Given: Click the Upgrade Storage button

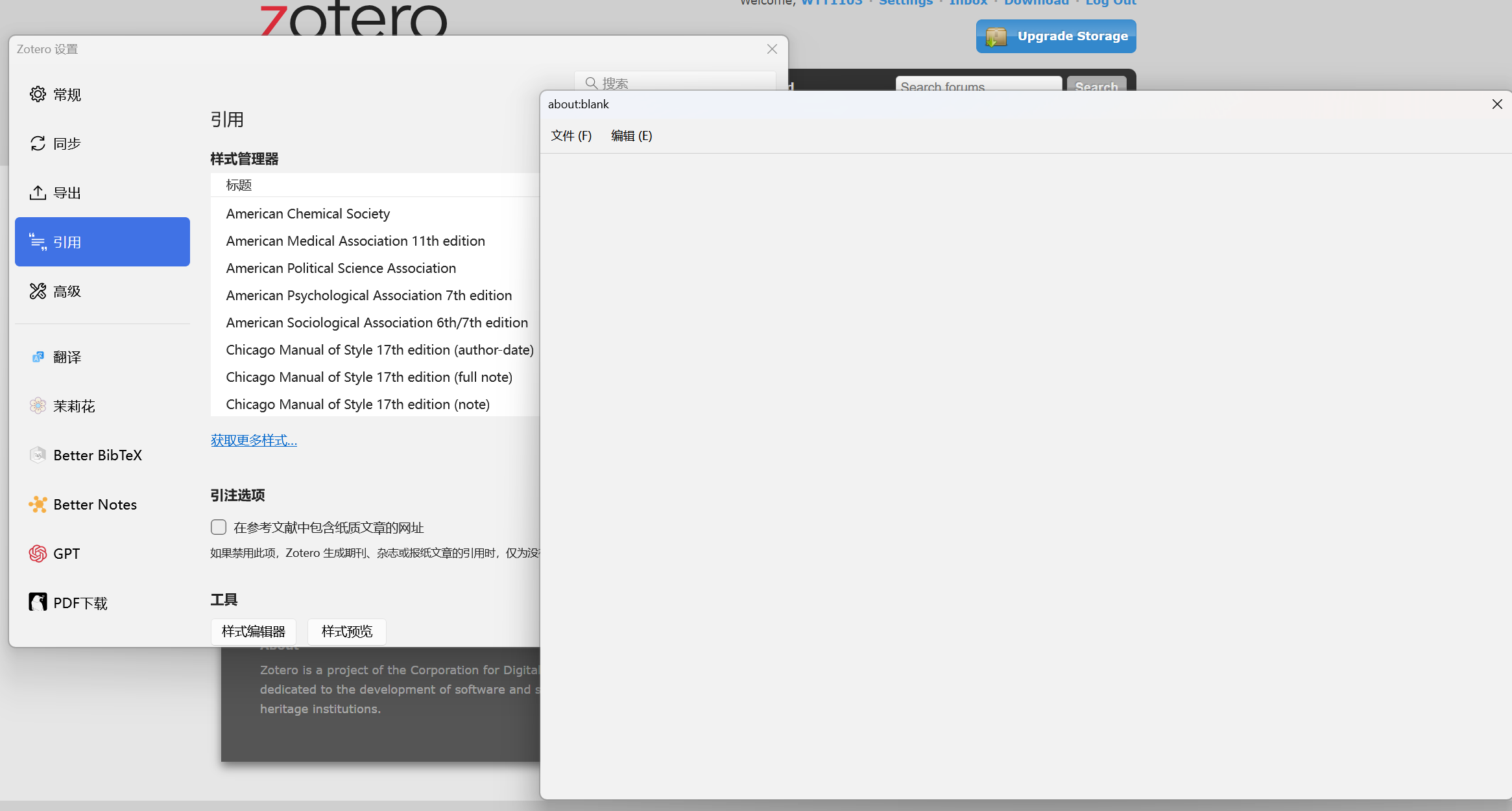Looking at the screenshot, I should pos(1056,36).
